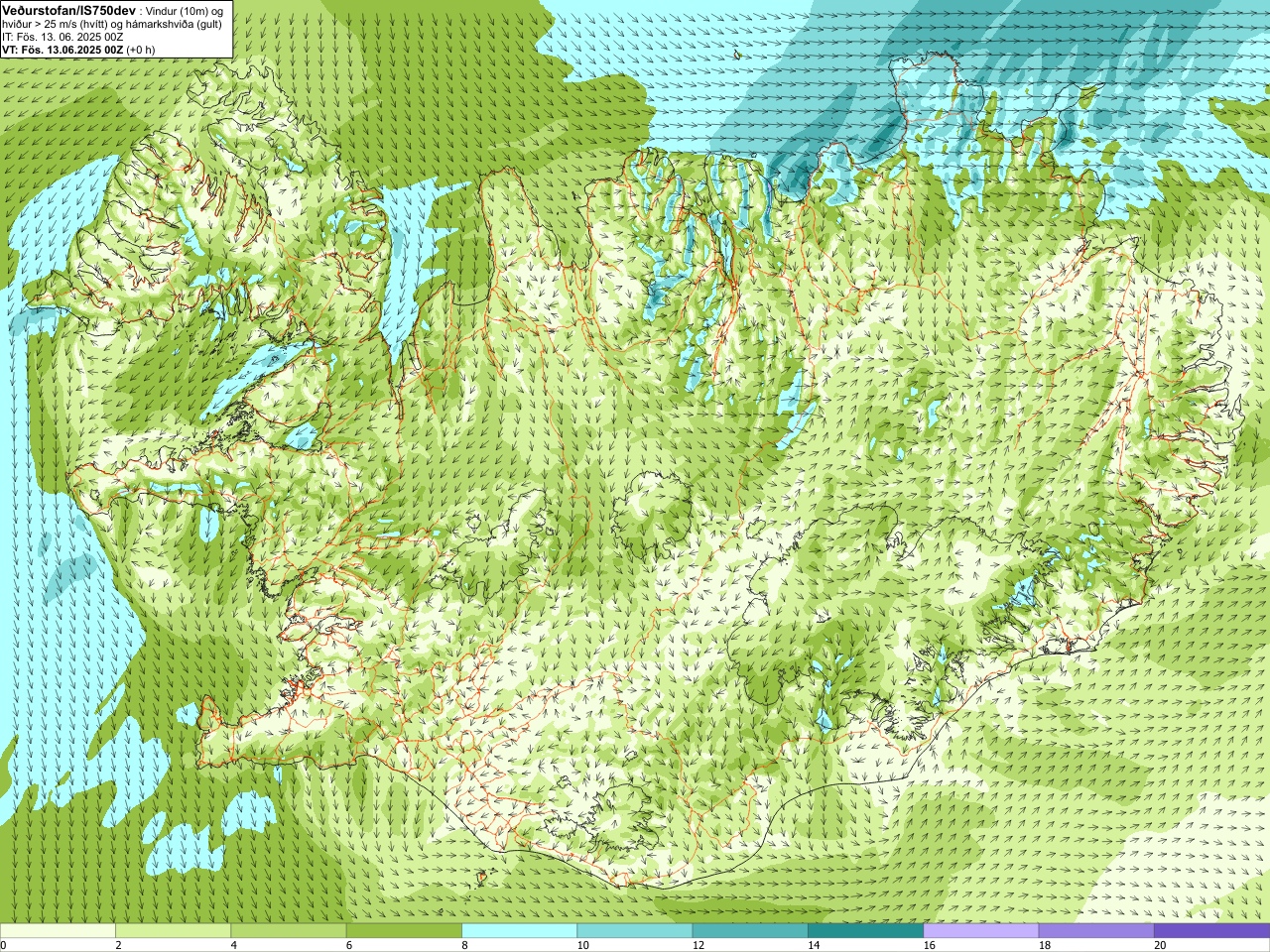Click the 6–8 m/s darker green legend swatch
The image size is (1270, 952).
click(404, 931)
